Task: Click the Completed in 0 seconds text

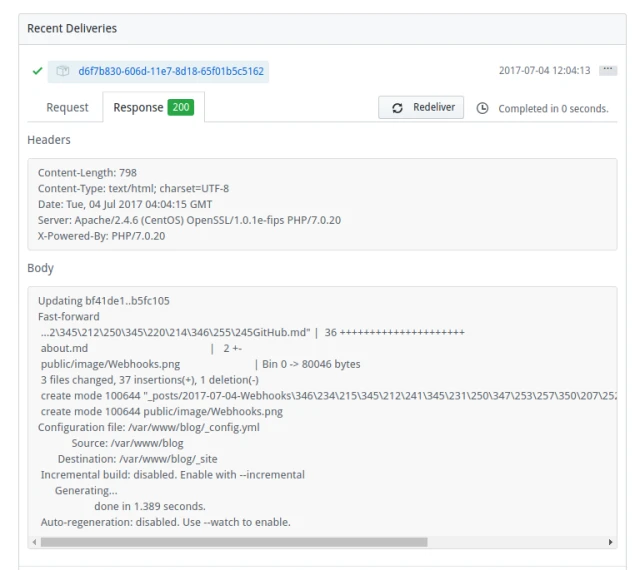Action: [553, 109]
